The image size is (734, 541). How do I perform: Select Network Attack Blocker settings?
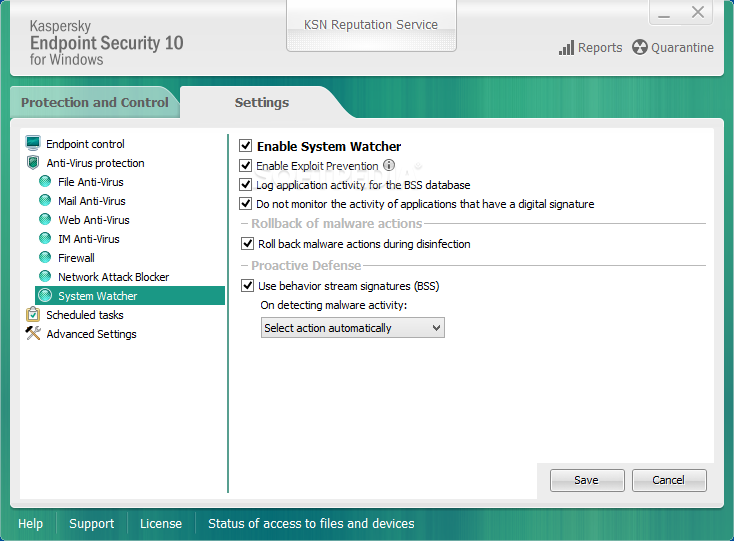(x=113, y=277)
